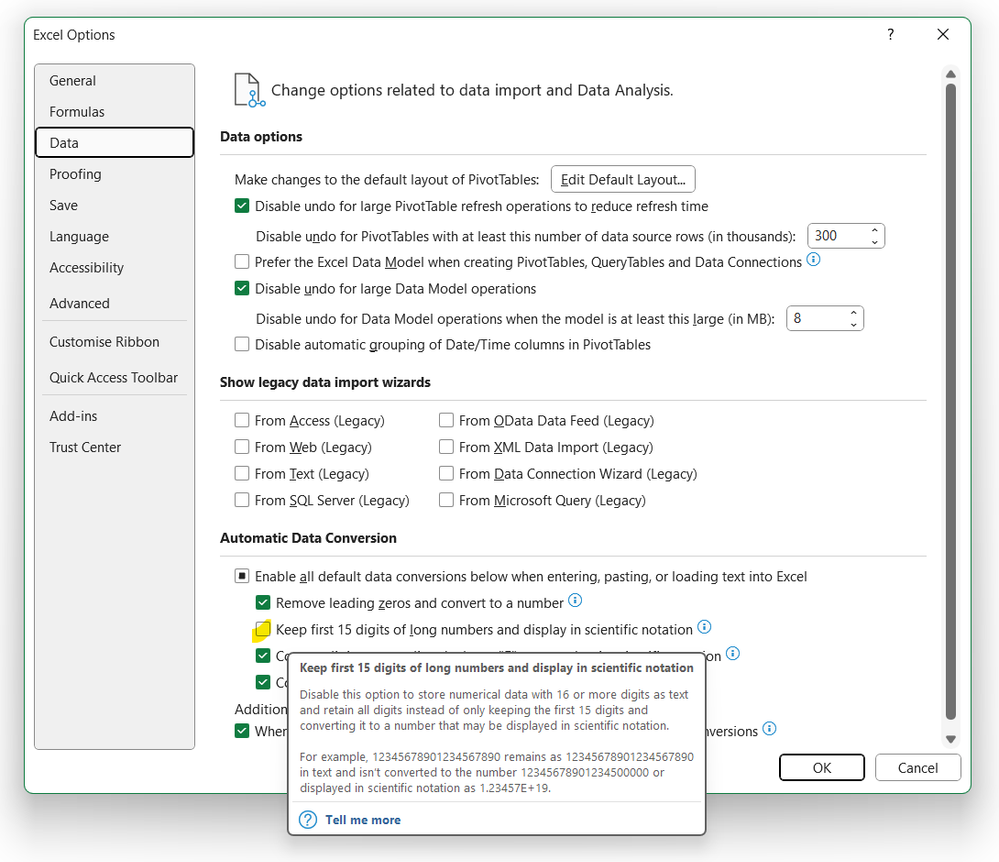The width and height of the screenshot is (999, 862).
Task: Open the Accessibility options category
Action: tap(115, 268)
